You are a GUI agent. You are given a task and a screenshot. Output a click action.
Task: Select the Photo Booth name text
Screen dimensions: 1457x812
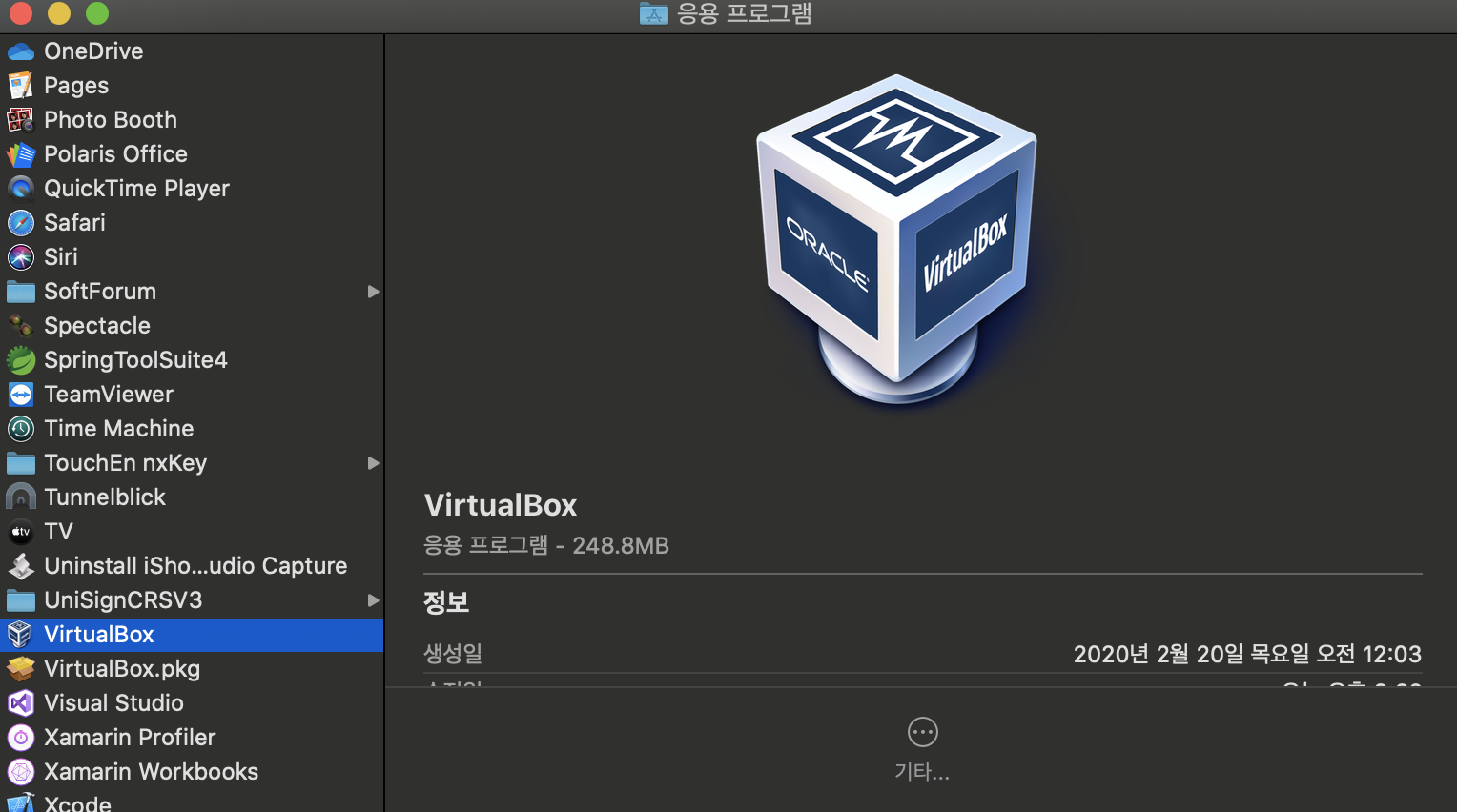point(111,120)
